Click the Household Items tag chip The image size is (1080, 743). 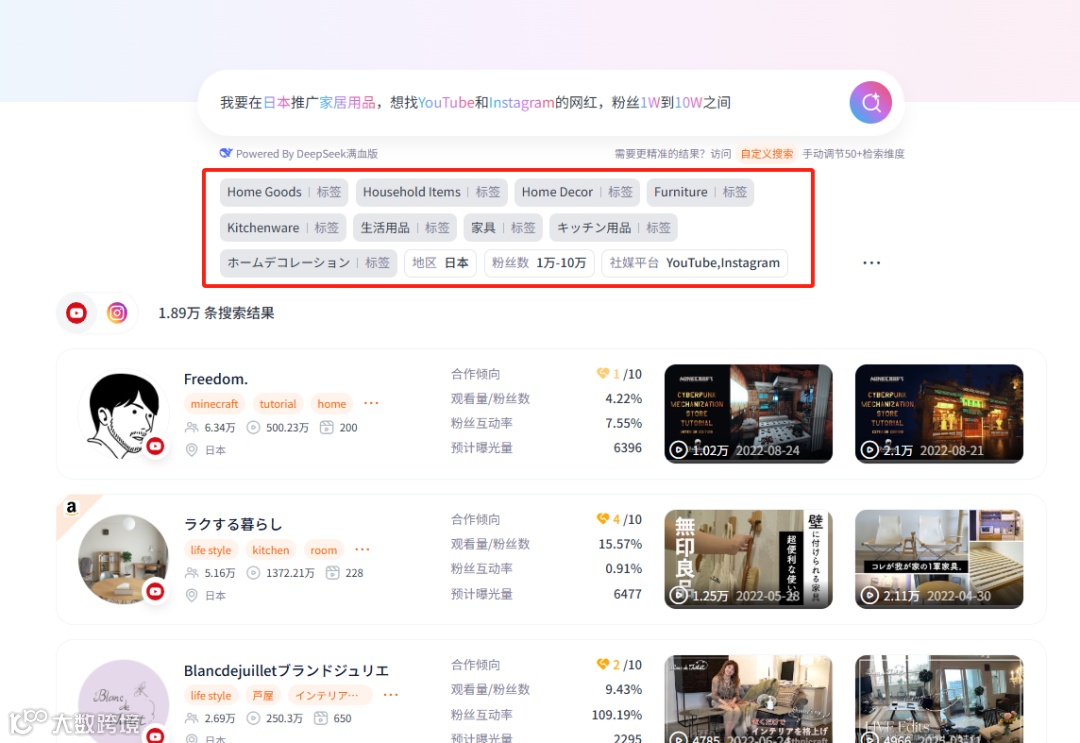pyautogui.click(x=431, y=192)
